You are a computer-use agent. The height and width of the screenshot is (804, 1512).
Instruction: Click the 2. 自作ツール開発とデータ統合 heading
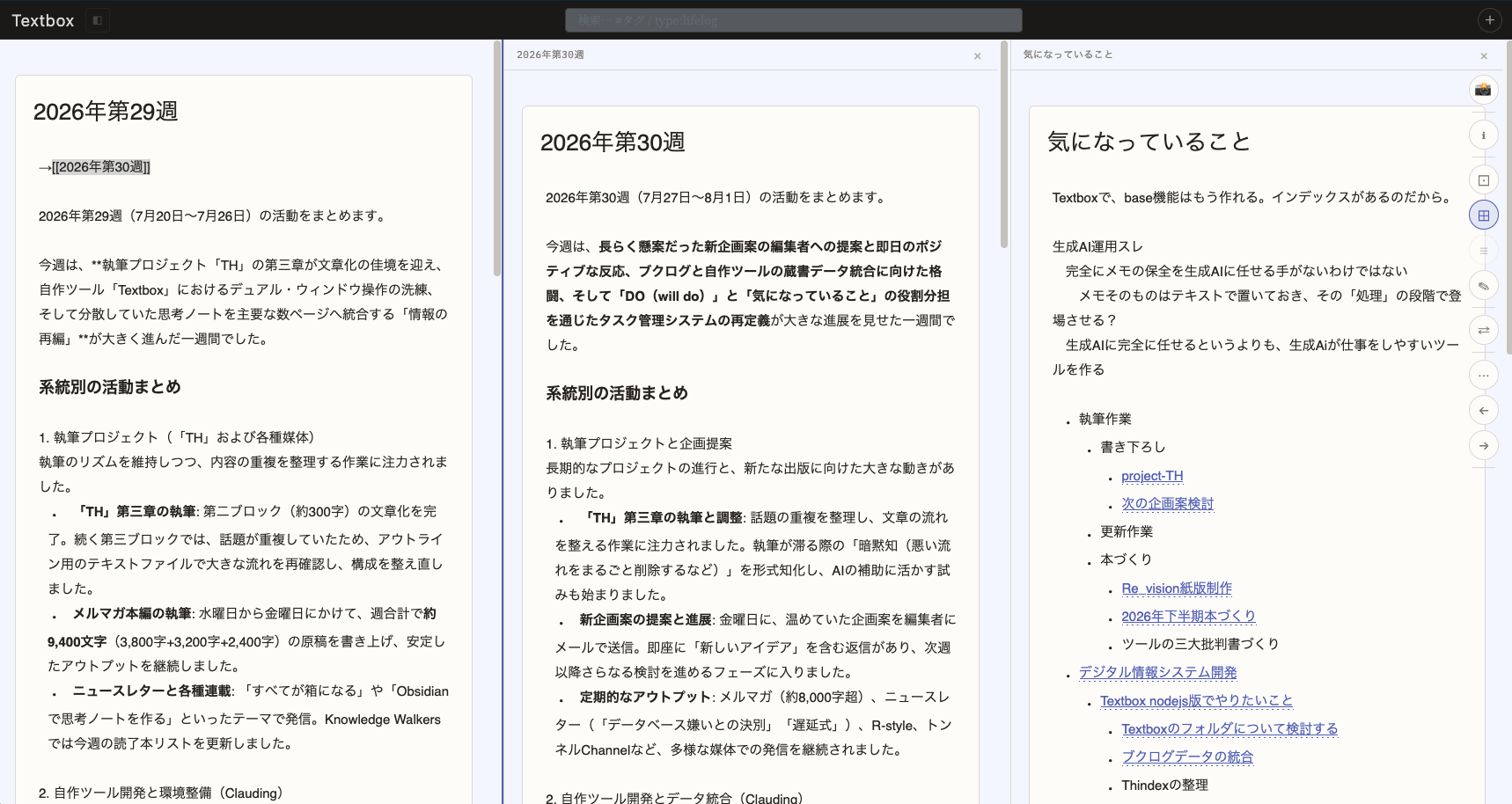[x=675, y=797]
